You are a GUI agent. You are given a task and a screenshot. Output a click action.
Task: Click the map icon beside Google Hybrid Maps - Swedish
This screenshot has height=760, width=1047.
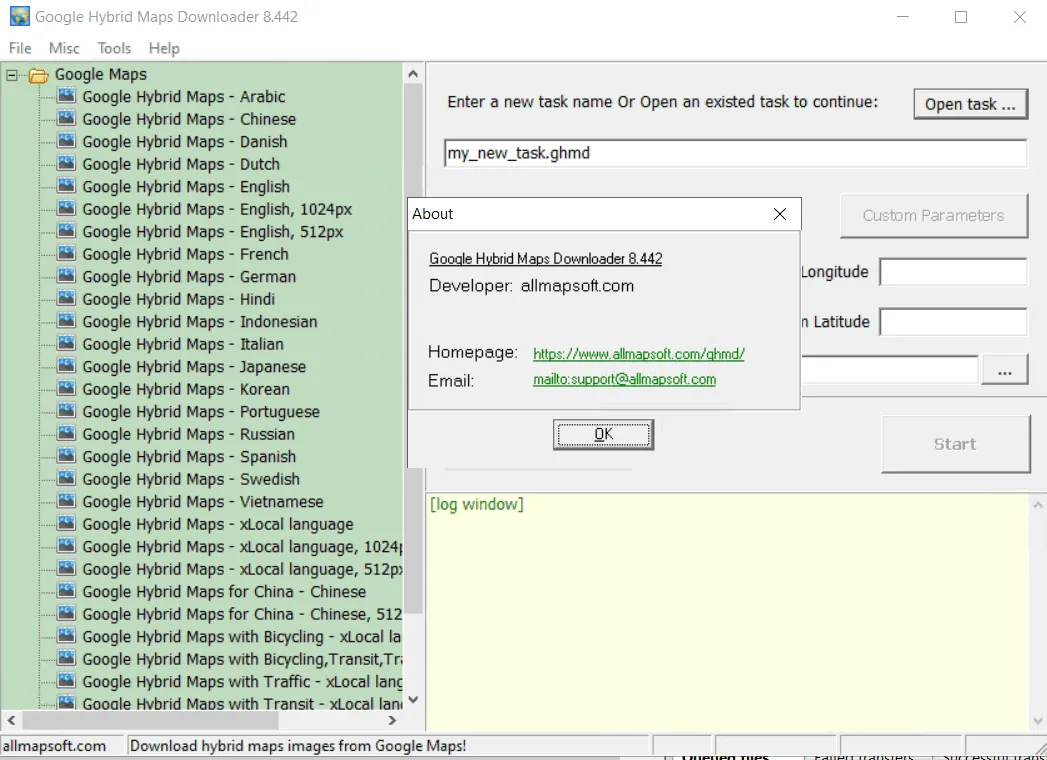pos(66,478)
